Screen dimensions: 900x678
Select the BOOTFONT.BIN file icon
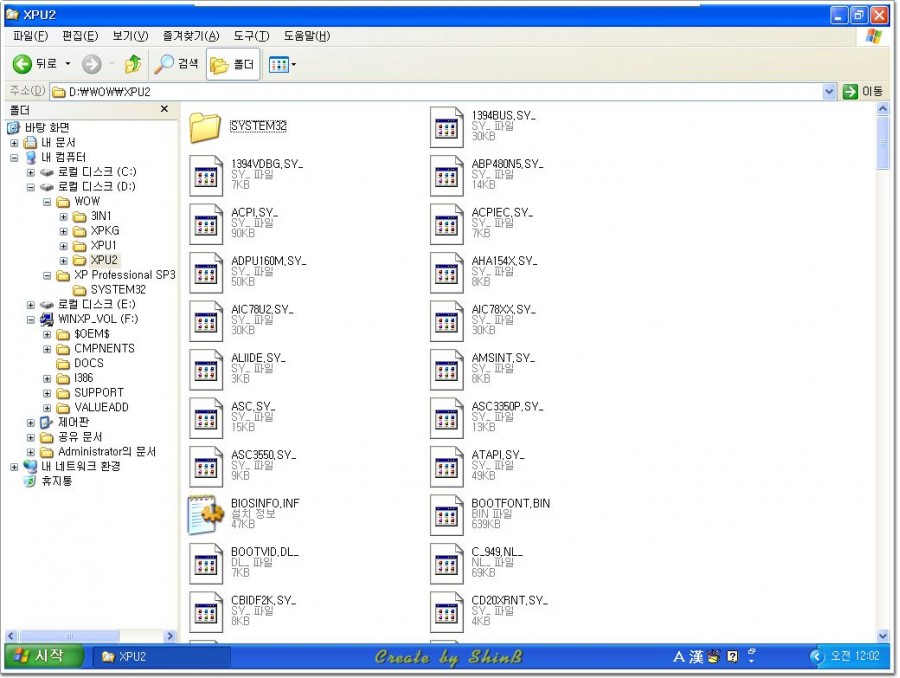tap(447, 515)
